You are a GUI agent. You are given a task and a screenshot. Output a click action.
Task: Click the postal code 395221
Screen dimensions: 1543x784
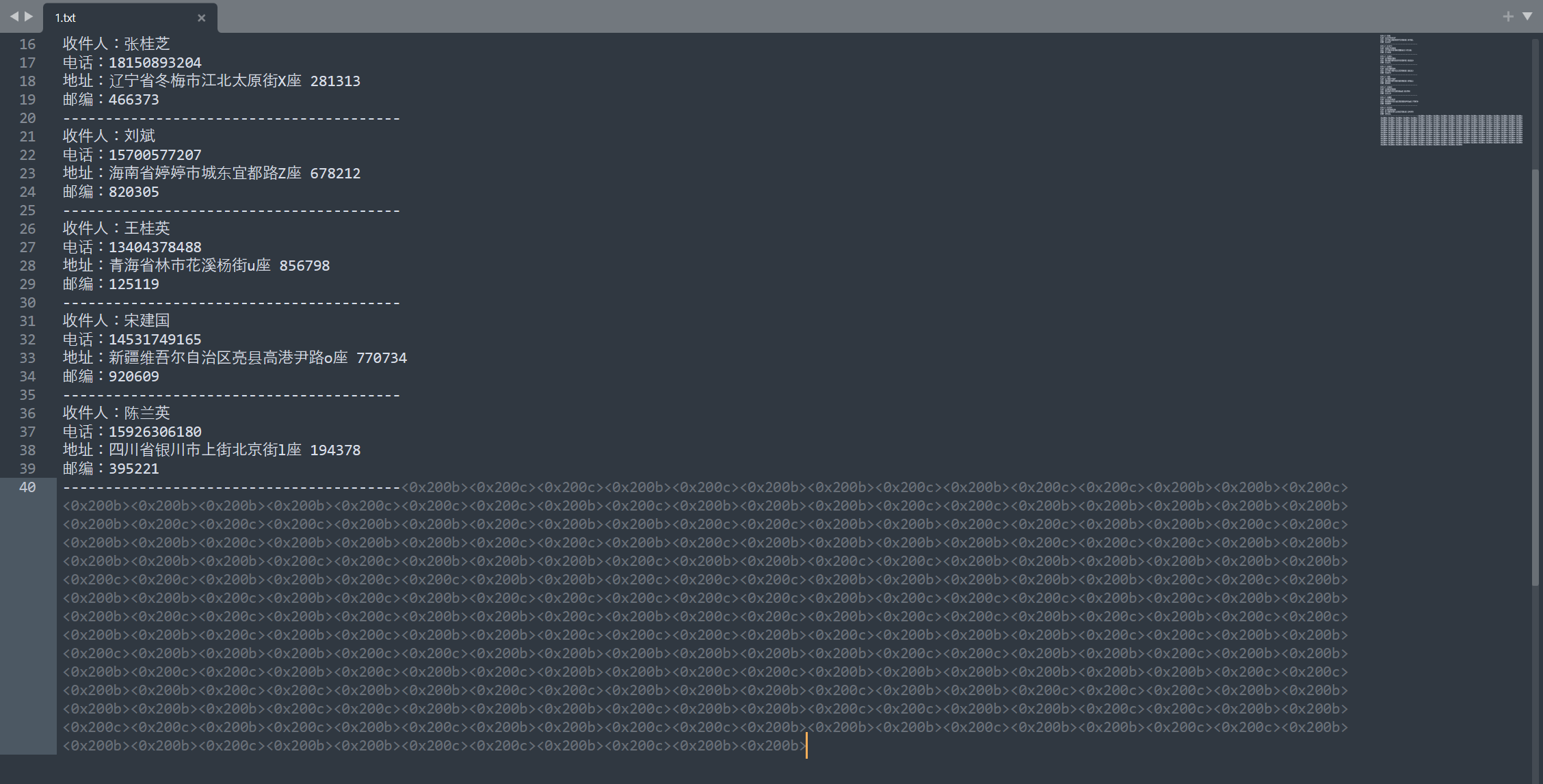[x=133, y=469]
